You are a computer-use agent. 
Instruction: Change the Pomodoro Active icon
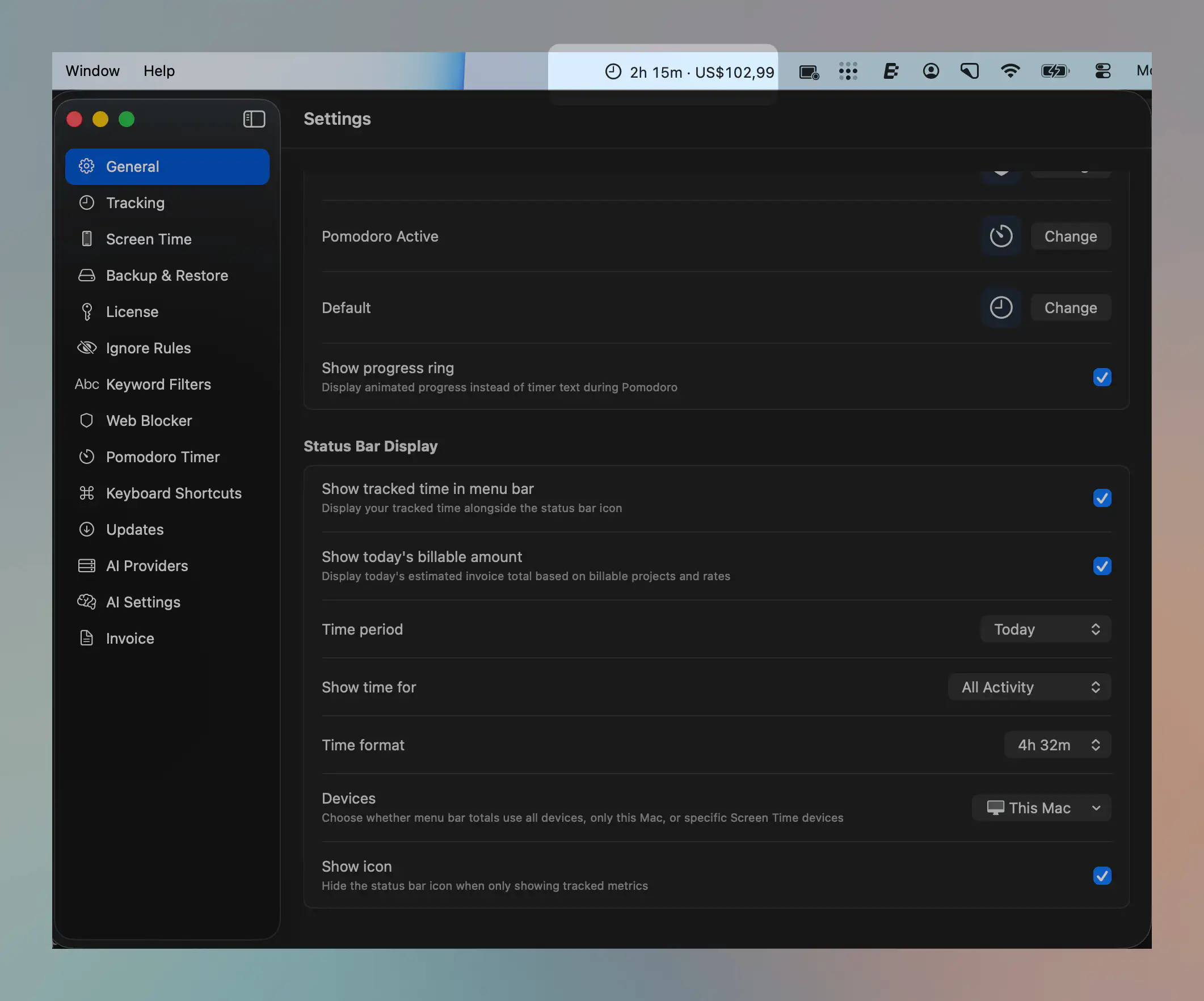click(x=1071, y=236)
